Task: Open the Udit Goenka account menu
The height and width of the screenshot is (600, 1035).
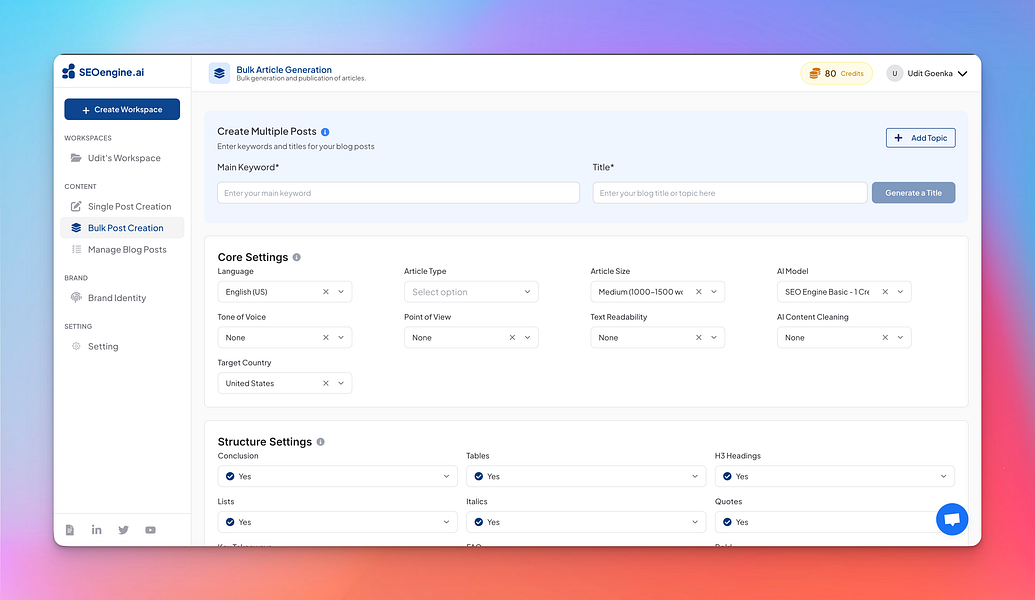Action: 927,73
